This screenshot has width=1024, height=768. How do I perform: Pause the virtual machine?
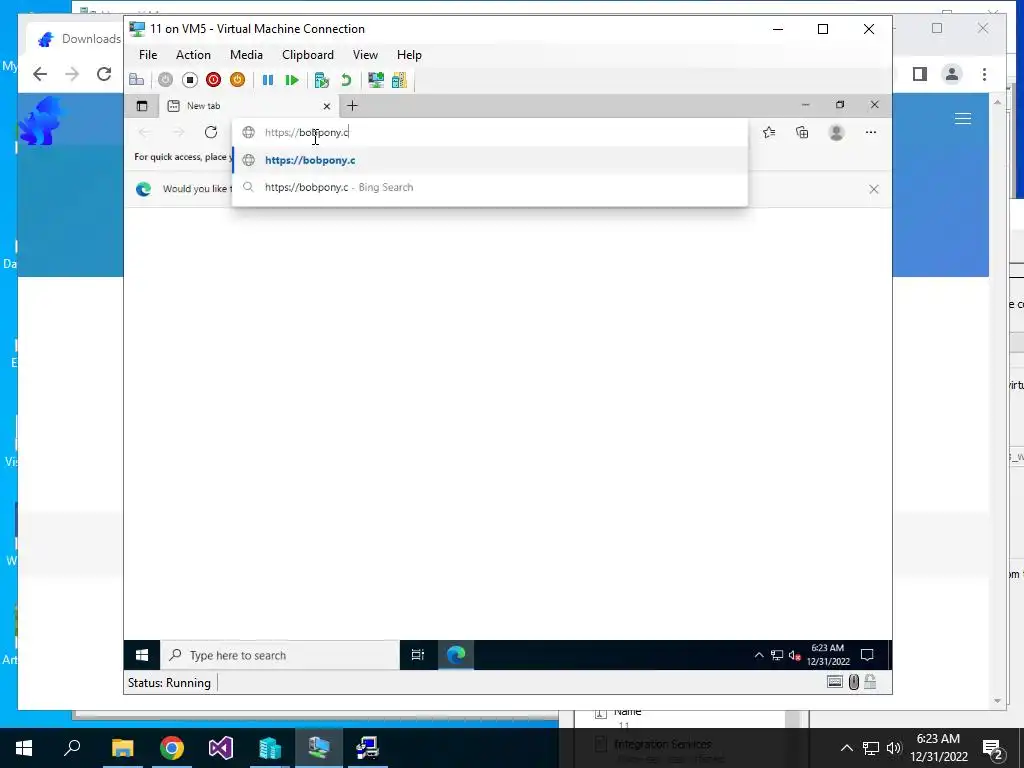pyautogui.click(x=268, y=80)
